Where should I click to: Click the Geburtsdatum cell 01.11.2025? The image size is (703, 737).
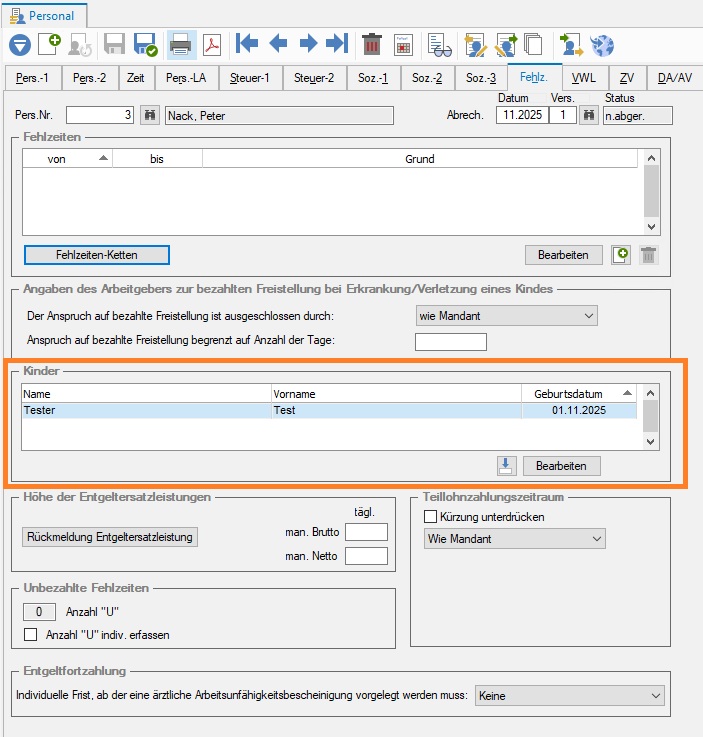coord(579,410)
